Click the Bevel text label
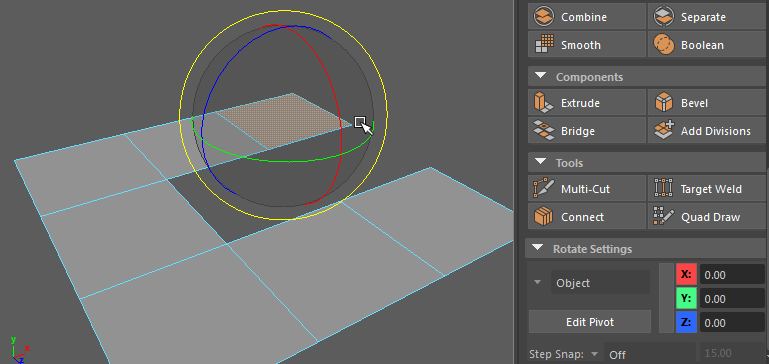 (694, 104)
